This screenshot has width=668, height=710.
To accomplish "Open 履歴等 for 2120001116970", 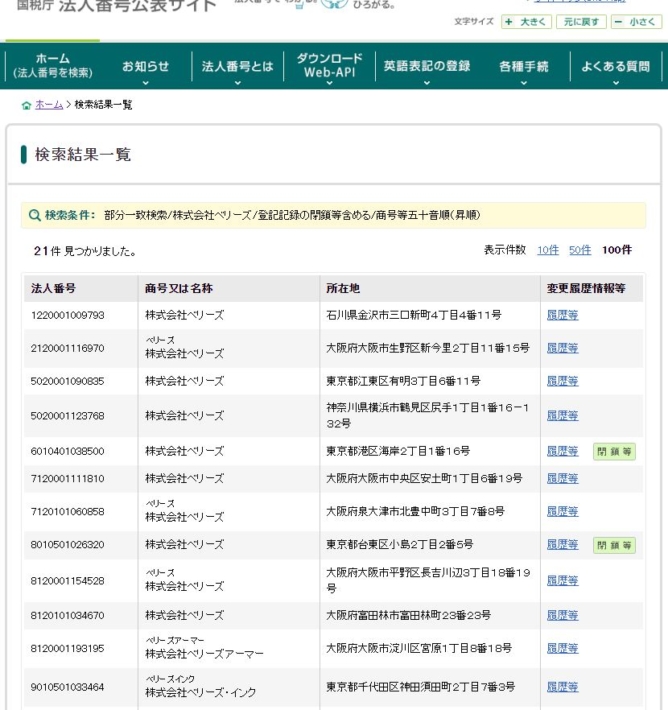I will pos(562,348).
